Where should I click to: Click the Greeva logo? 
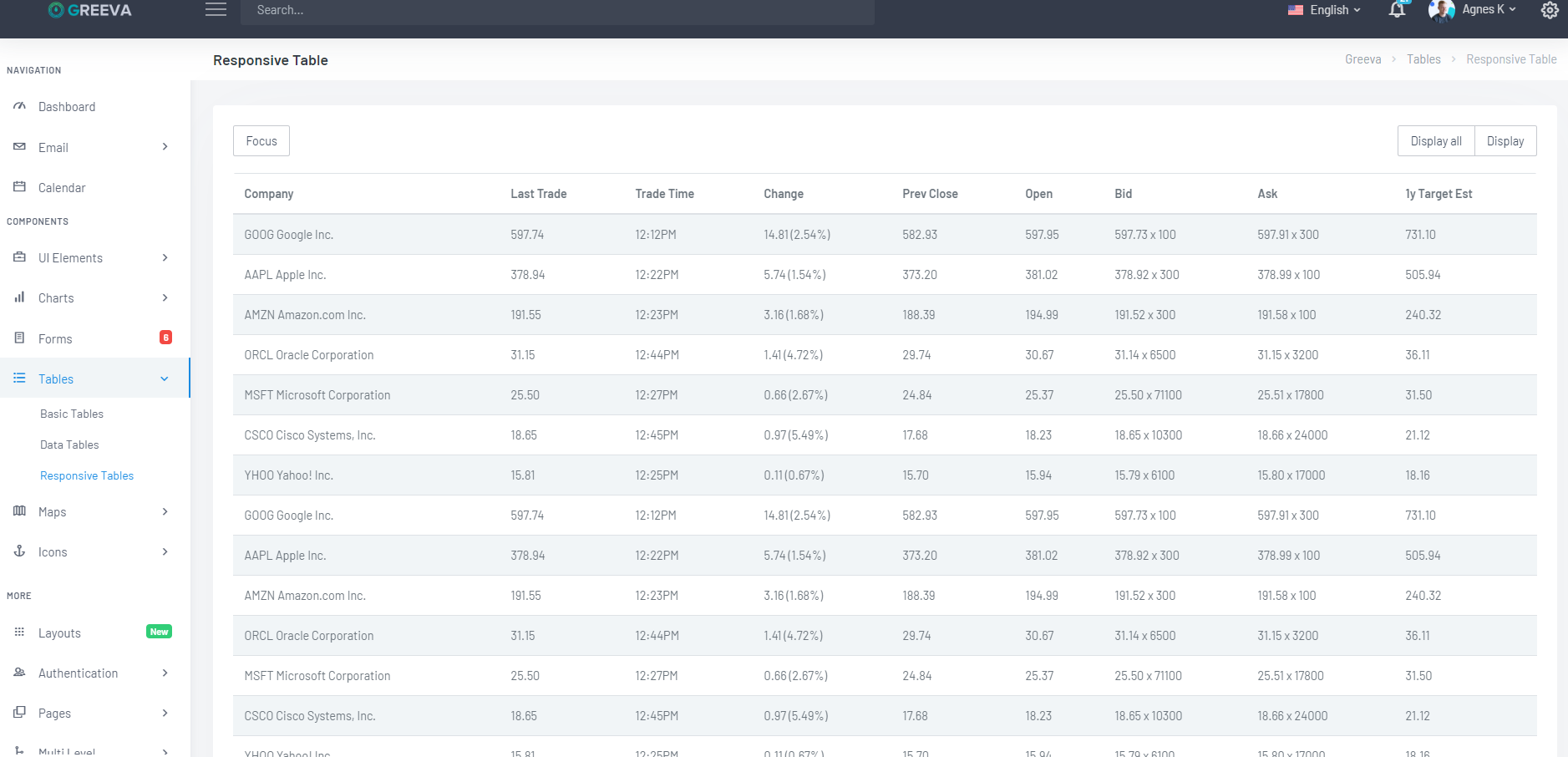click(90, 10)
